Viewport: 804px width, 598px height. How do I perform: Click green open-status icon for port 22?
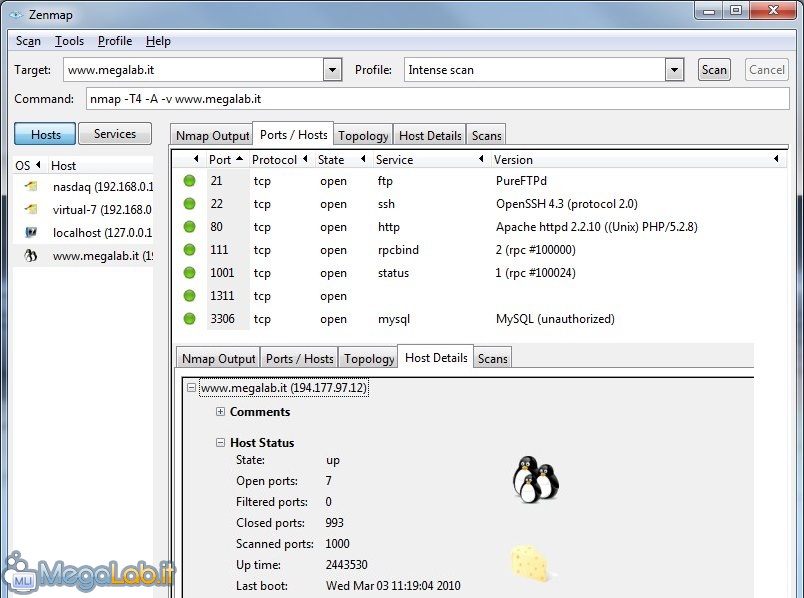(190, 204)
